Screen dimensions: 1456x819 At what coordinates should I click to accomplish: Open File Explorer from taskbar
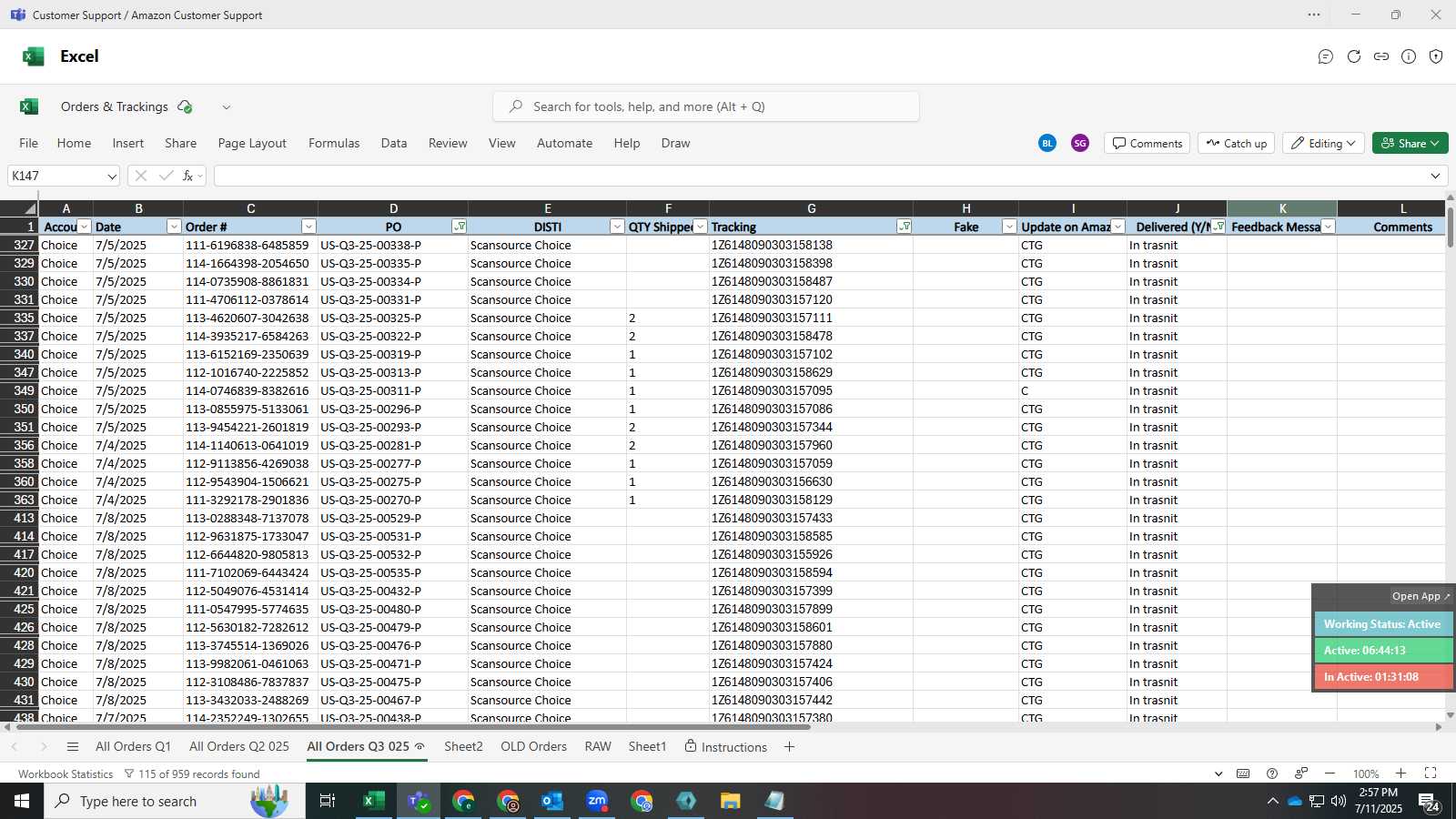click(731, 801)
